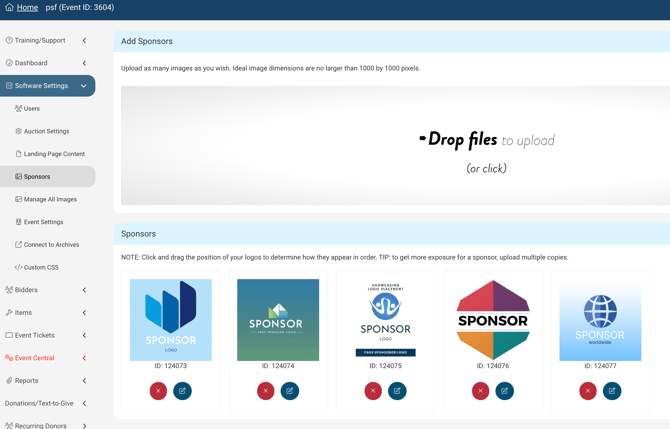
Task: Open Landing Page Content settings
Action: pyautogui.click(x=54, y=154)
